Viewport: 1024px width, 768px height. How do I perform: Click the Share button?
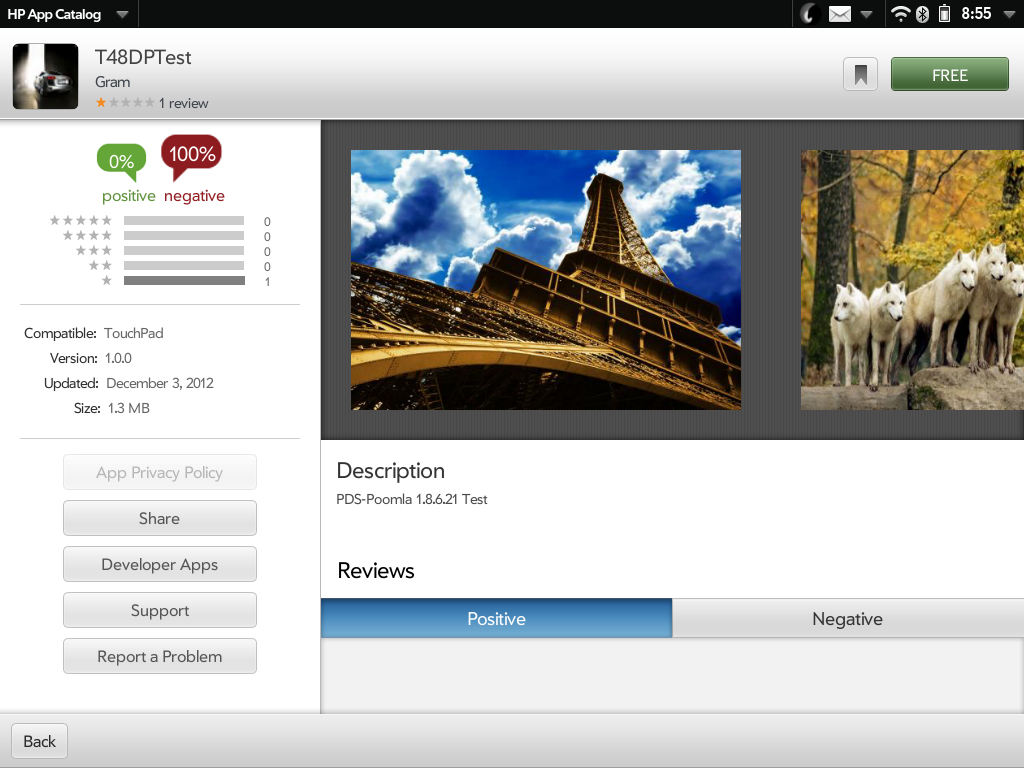click(x=160, y=518)
